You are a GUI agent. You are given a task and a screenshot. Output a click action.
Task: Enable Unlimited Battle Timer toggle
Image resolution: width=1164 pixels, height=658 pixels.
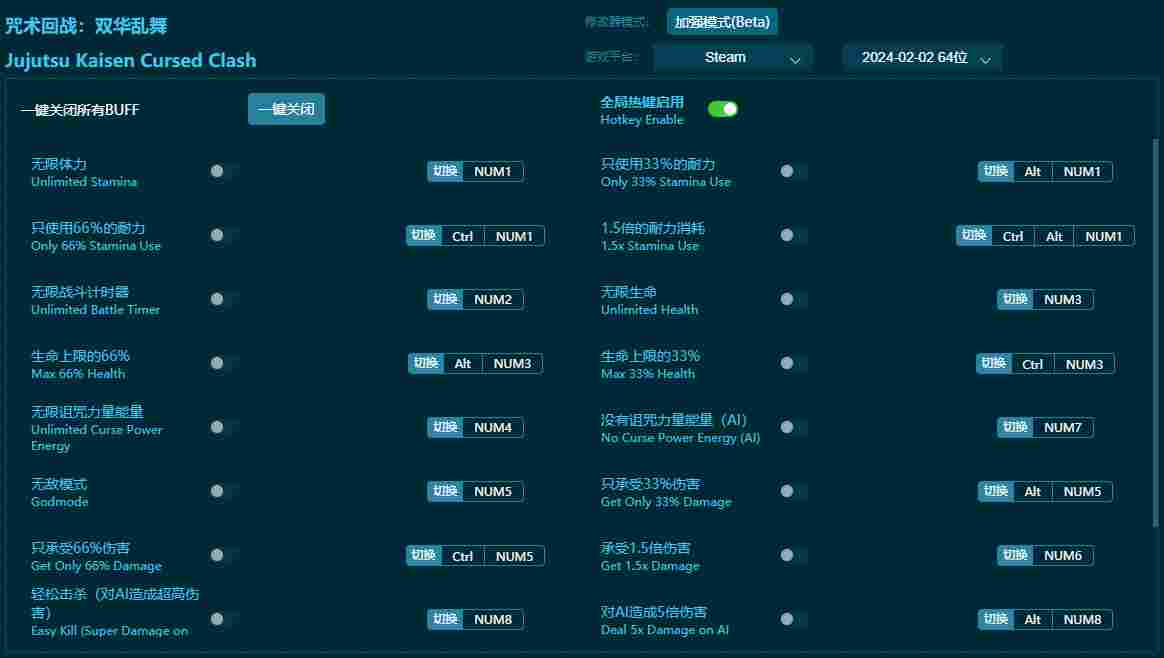(x=223, y=299)
